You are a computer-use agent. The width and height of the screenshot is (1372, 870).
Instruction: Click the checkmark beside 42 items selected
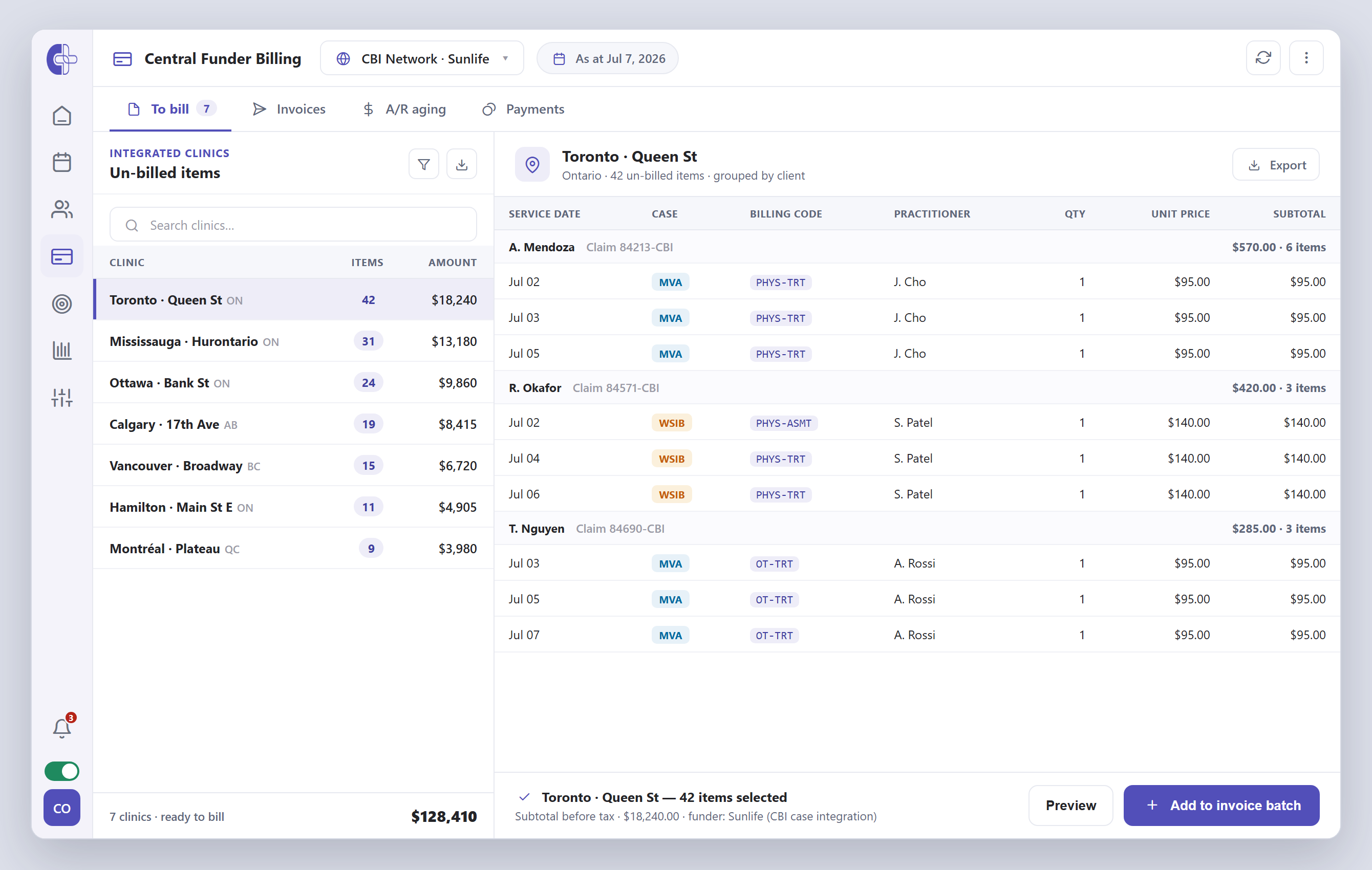[x=524, y=797]
